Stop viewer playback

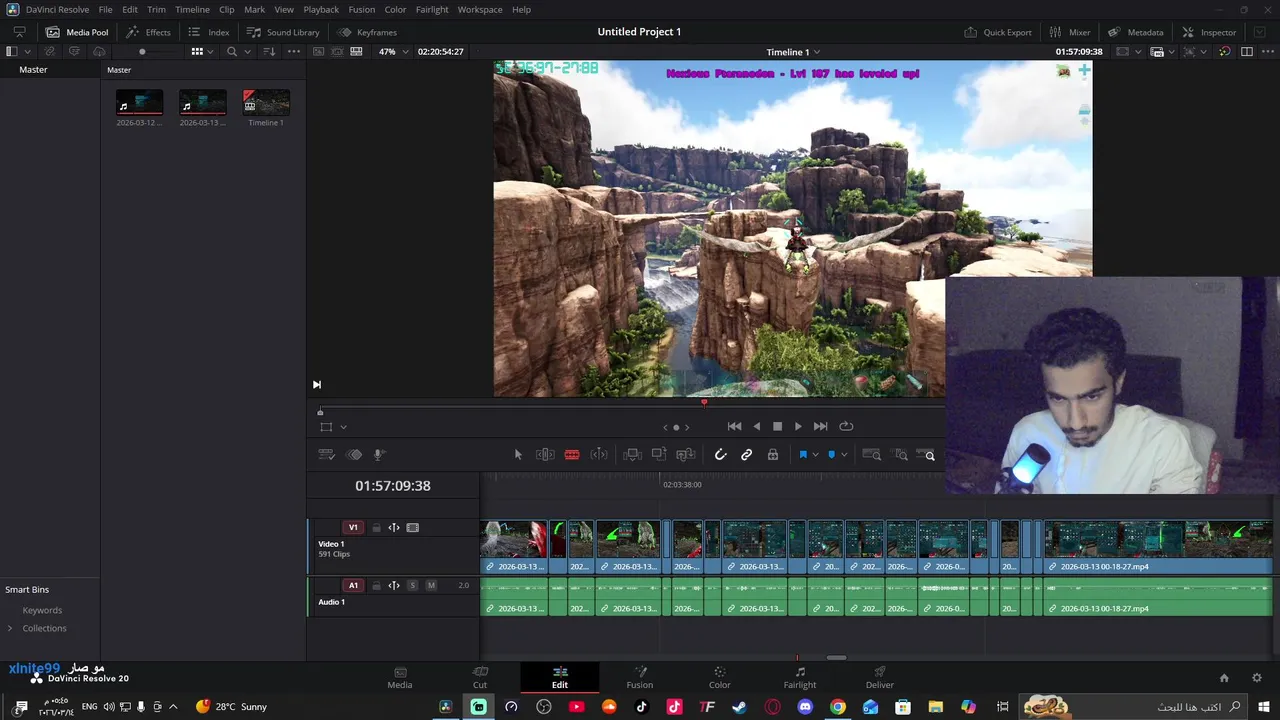777,426
